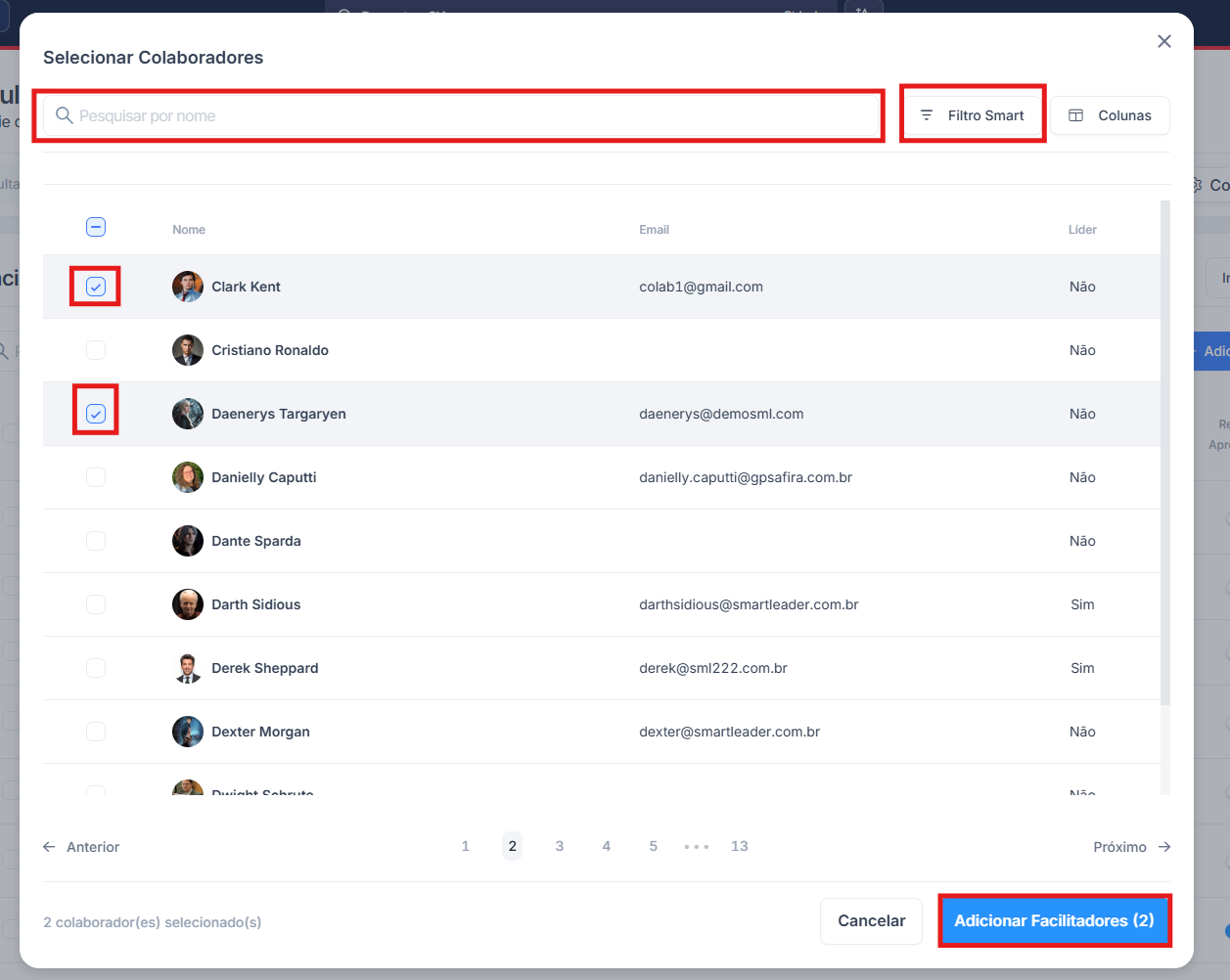The image size is (1230, 980).
Task: Open the Filtro Smart filter
Action: [x=972, y=115]
